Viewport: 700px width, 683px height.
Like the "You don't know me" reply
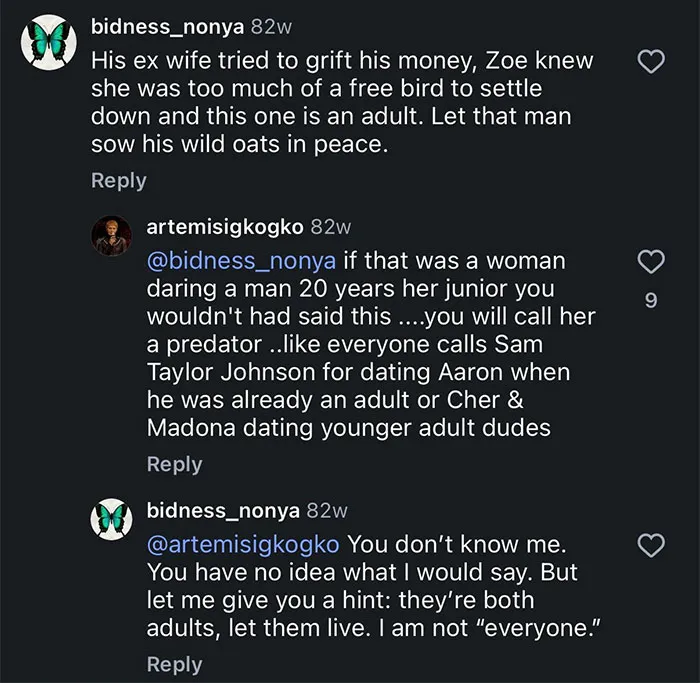pos(651,545)
